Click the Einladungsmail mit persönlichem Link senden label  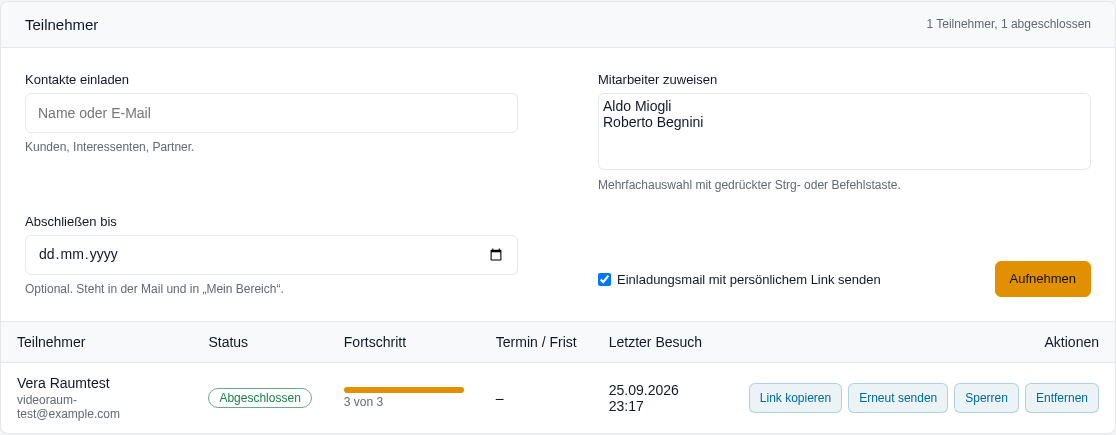[749, 280]
